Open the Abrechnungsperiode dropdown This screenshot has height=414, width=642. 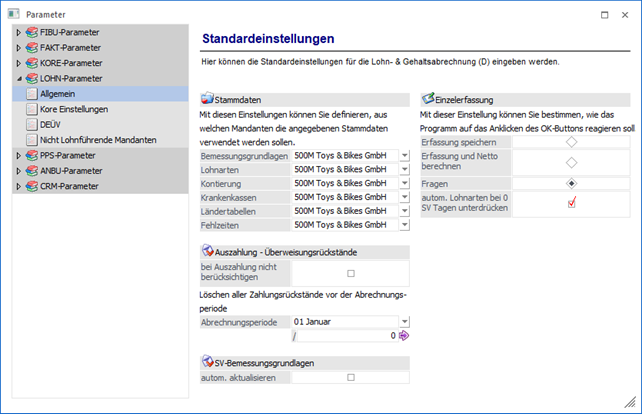[404, 322]
